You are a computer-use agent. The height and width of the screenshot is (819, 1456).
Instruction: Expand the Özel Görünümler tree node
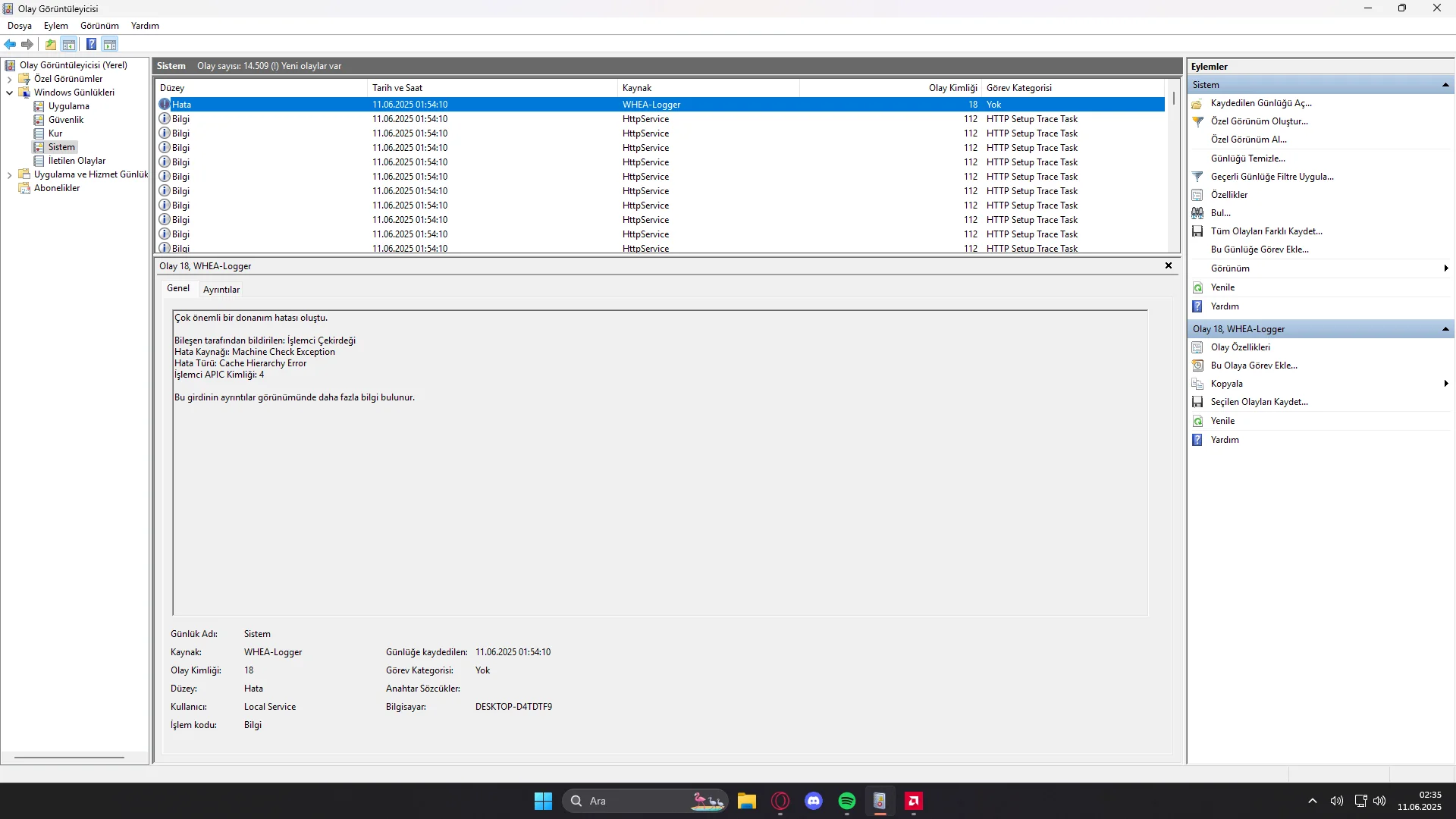click(9, 79)
